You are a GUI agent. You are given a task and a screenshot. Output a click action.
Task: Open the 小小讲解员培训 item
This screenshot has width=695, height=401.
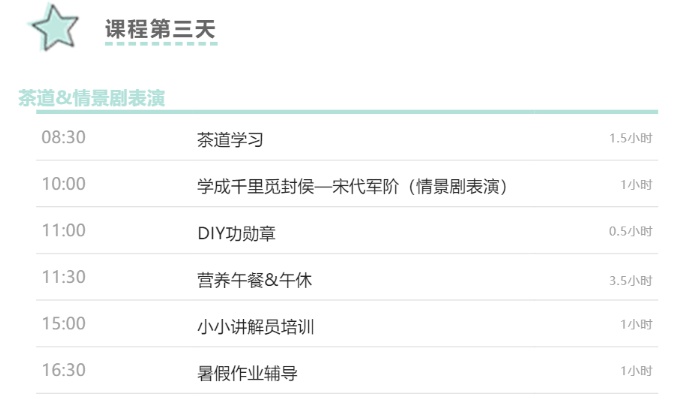click(x=256, y=327)
